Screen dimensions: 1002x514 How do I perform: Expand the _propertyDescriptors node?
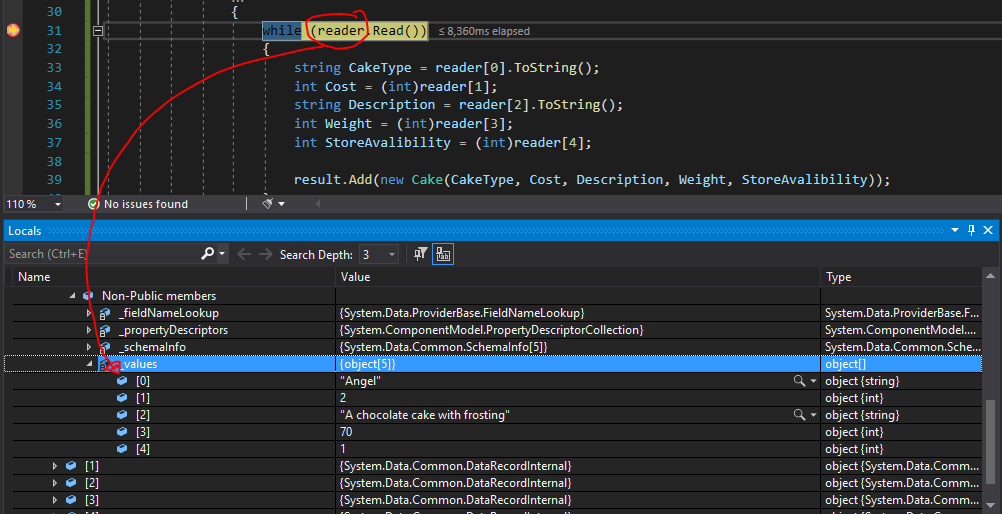(89, 330)
